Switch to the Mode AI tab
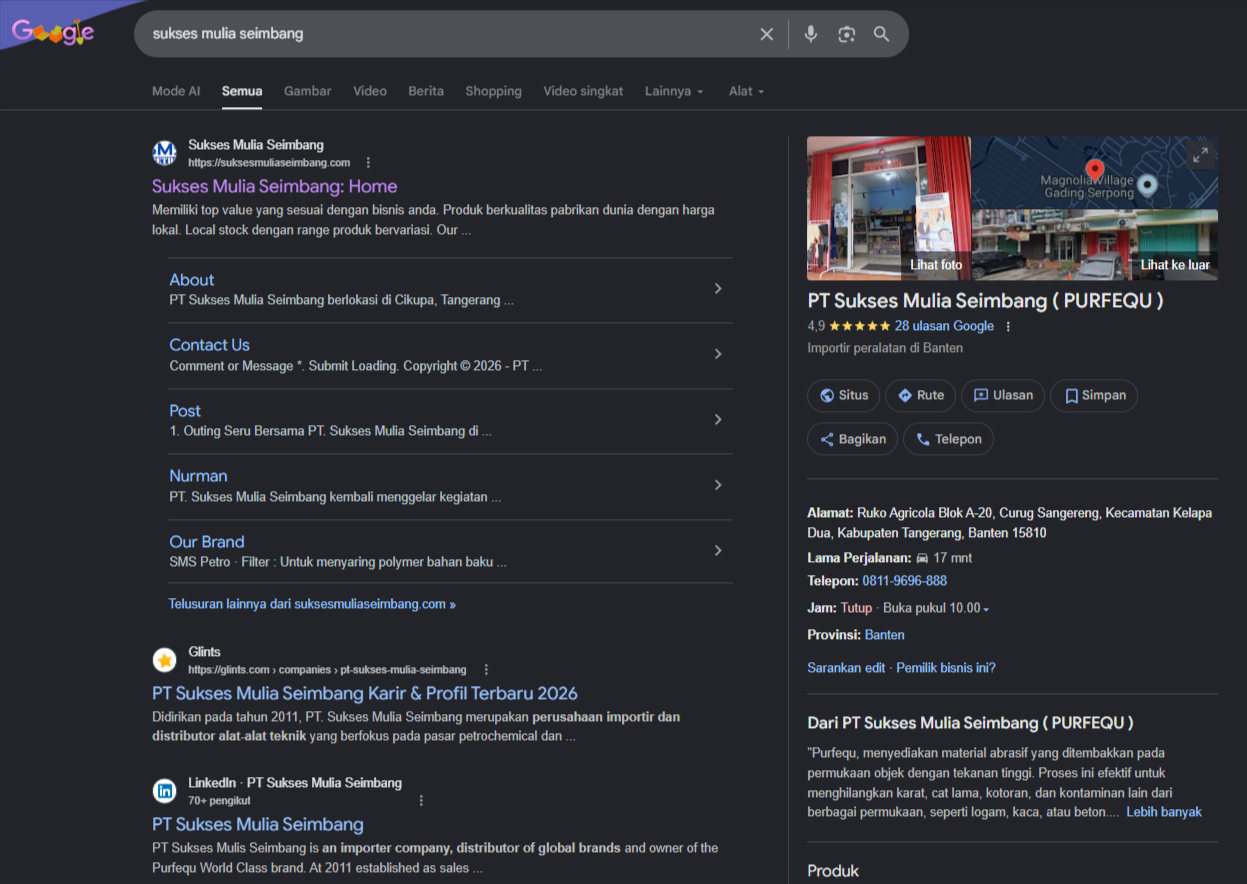The width and height of the screenshot is (1247, 884). click(176, 91)
